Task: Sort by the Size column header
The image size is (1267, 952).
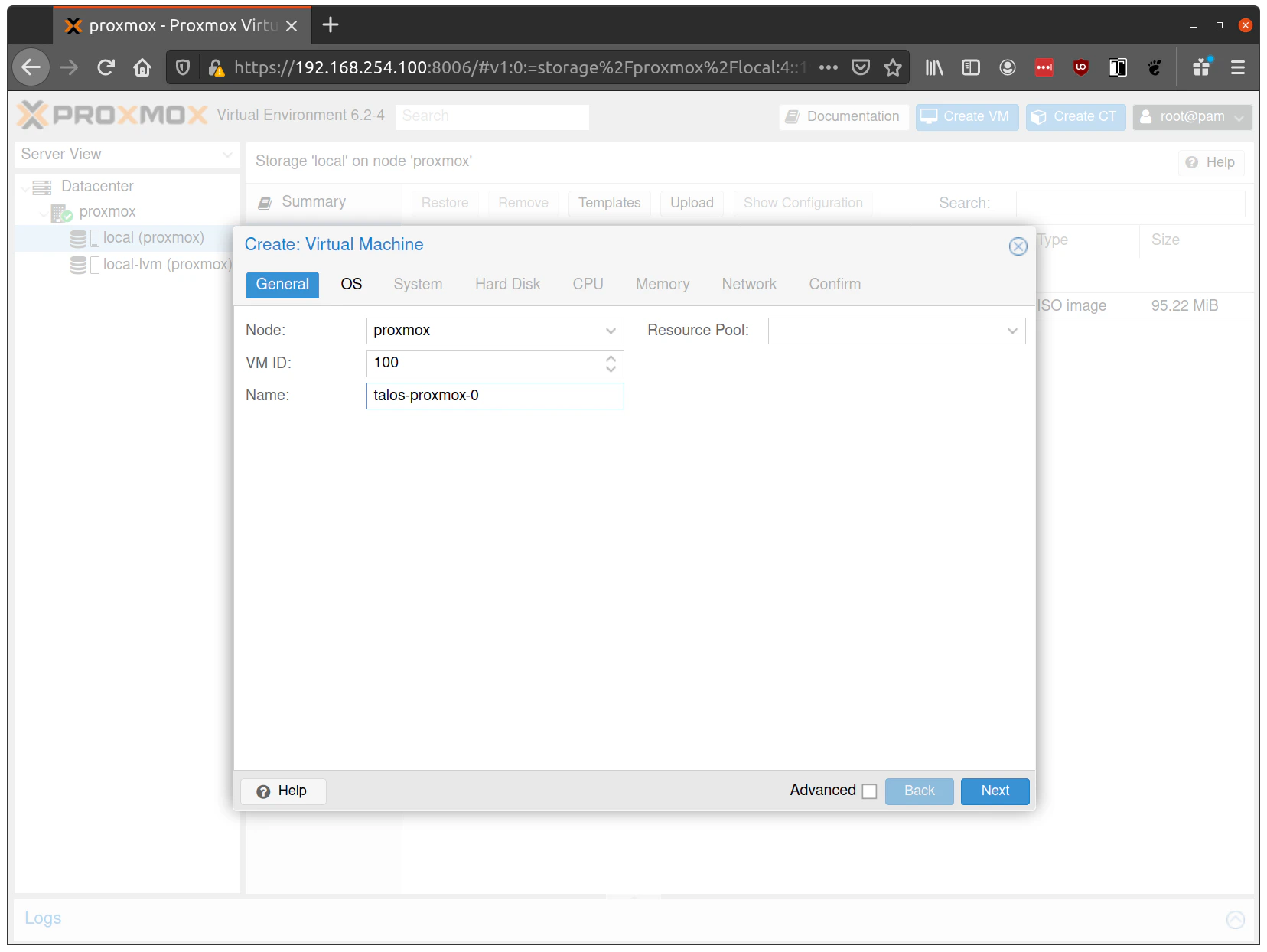Action: tap(1165, 240)
